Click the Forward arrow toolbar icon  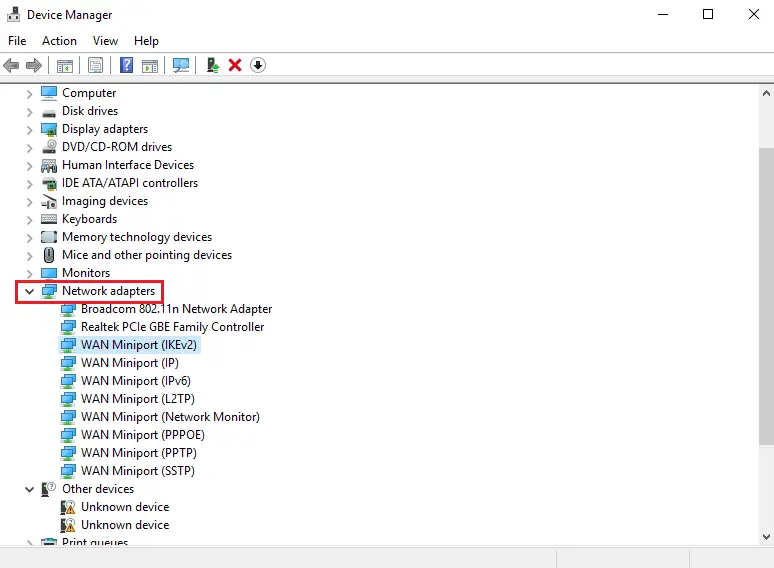point(34,65)
